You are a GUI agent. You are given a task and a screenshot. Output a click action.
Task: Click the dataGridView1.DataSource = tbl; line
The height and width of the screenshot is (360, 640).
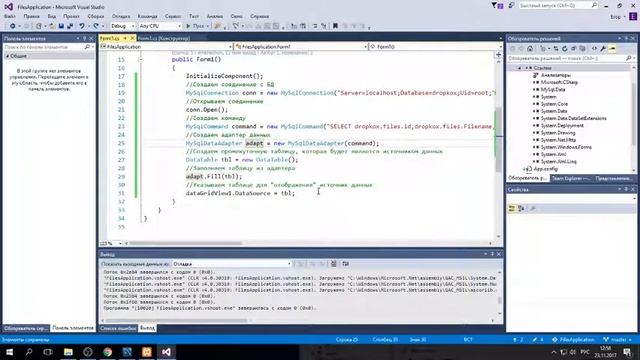[240, 193]
